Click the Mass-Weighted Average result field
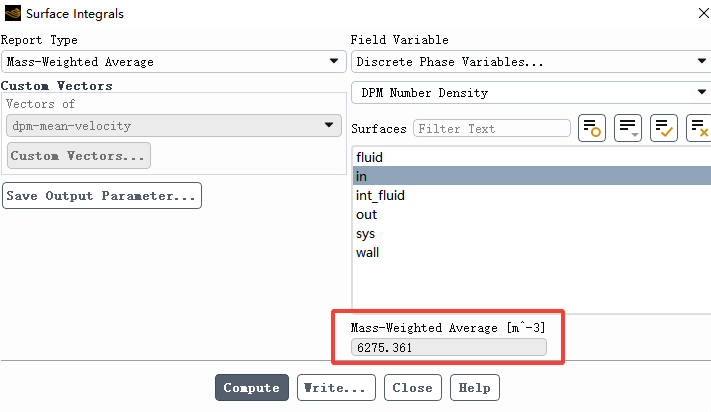711x412 pixels. [x=448, y=348]
